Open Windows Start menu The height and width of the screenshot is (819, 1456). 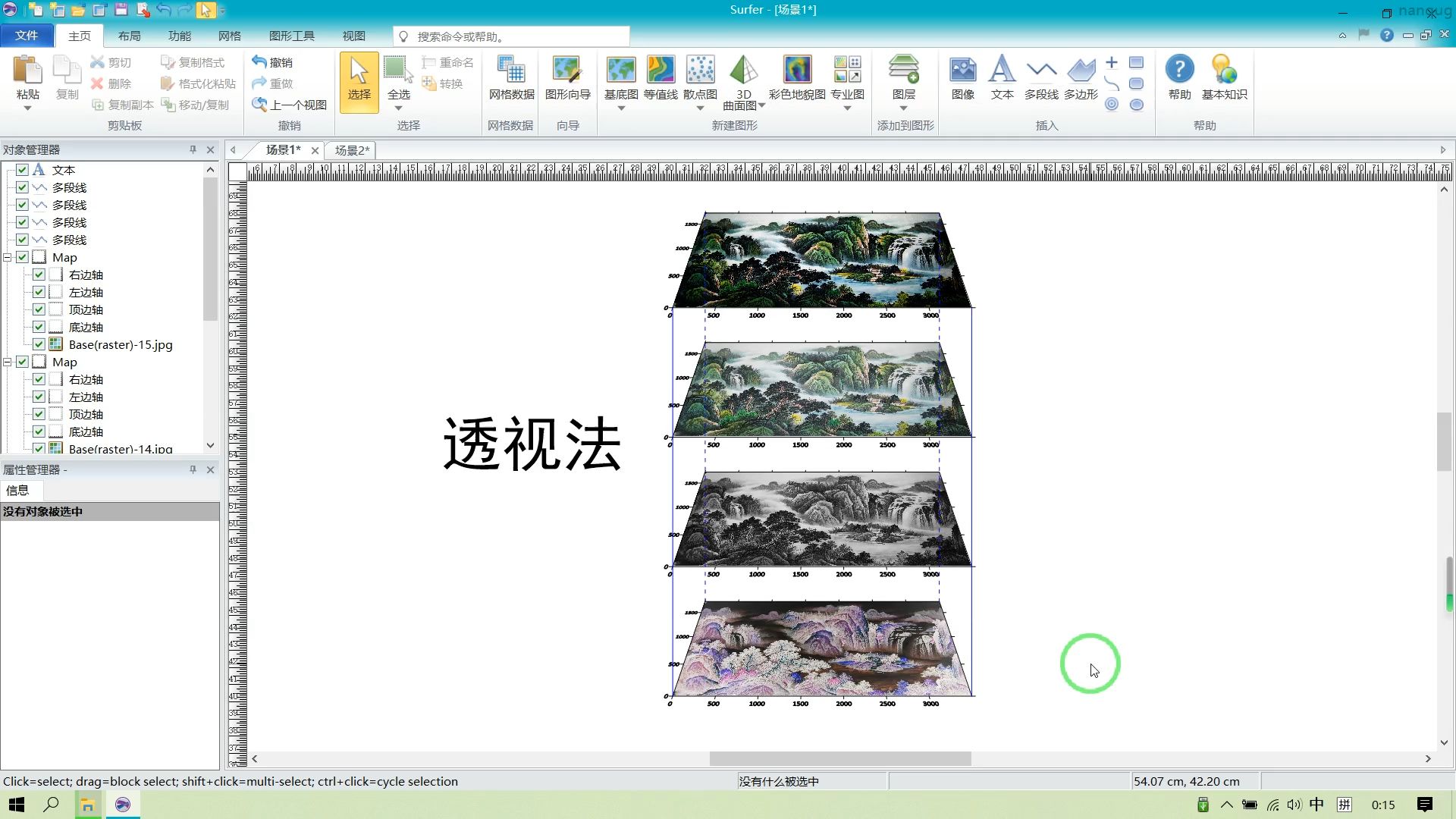click(x=17, y=805)
